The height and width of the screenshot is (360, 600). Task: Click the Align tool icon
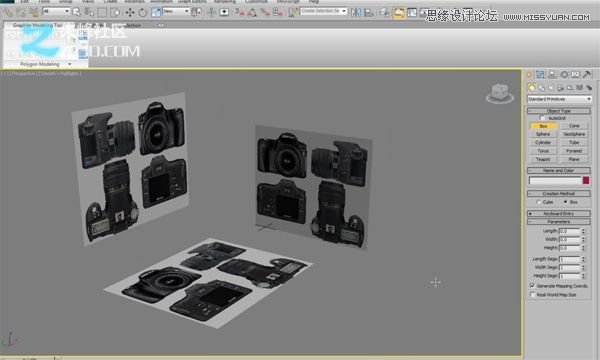(x=369, y=12)
